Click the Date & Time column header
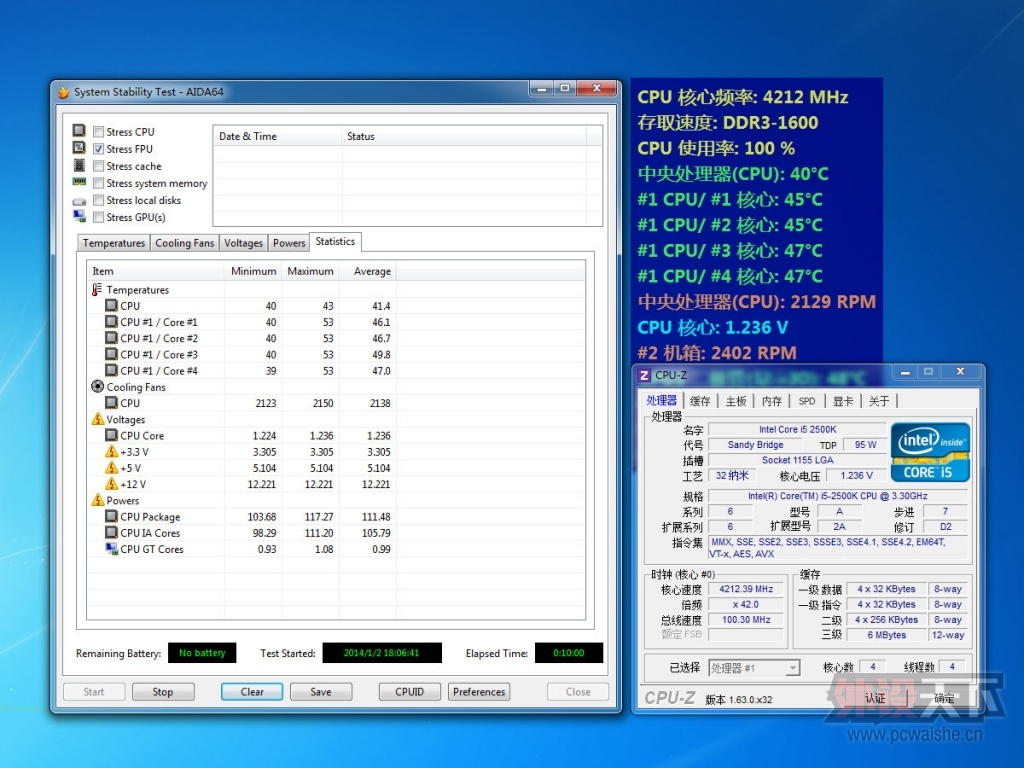1024x768 pixels. (278, 136)
